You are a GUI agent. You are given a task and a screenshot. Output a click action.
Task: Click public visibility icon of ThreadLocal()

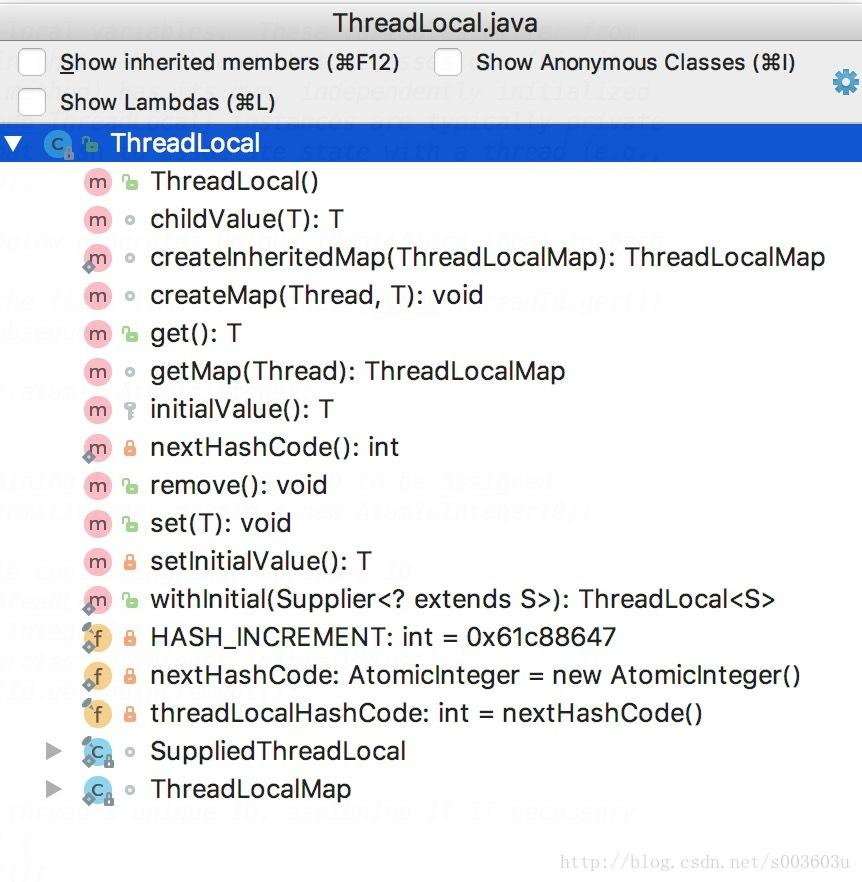(x=130, y=182)
